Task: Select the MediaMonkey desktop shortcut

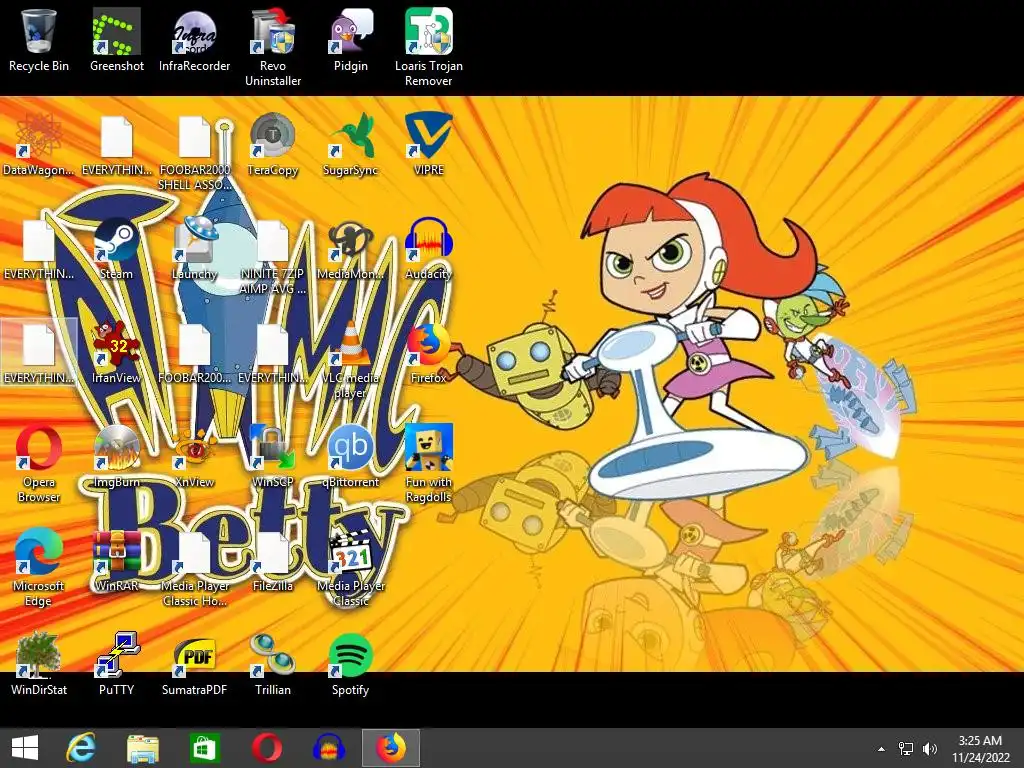Action: 351,248
